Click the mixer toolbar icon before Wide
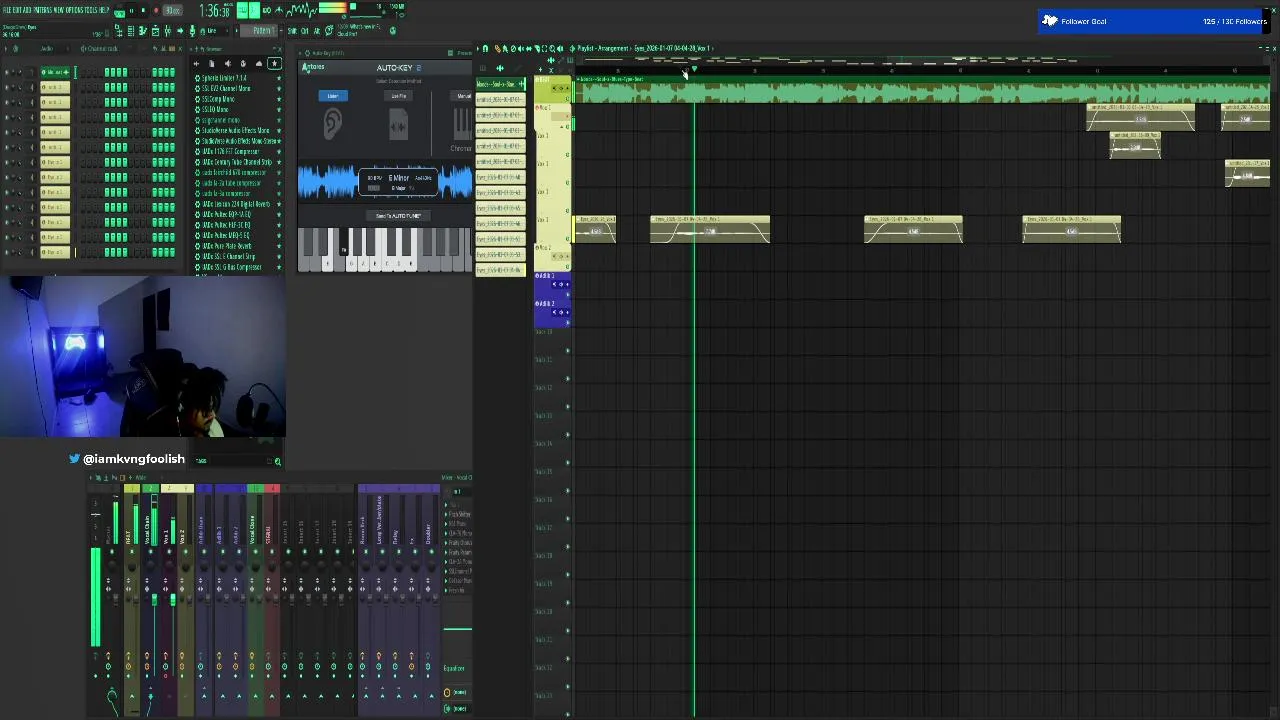 click(x=130, y=477)
